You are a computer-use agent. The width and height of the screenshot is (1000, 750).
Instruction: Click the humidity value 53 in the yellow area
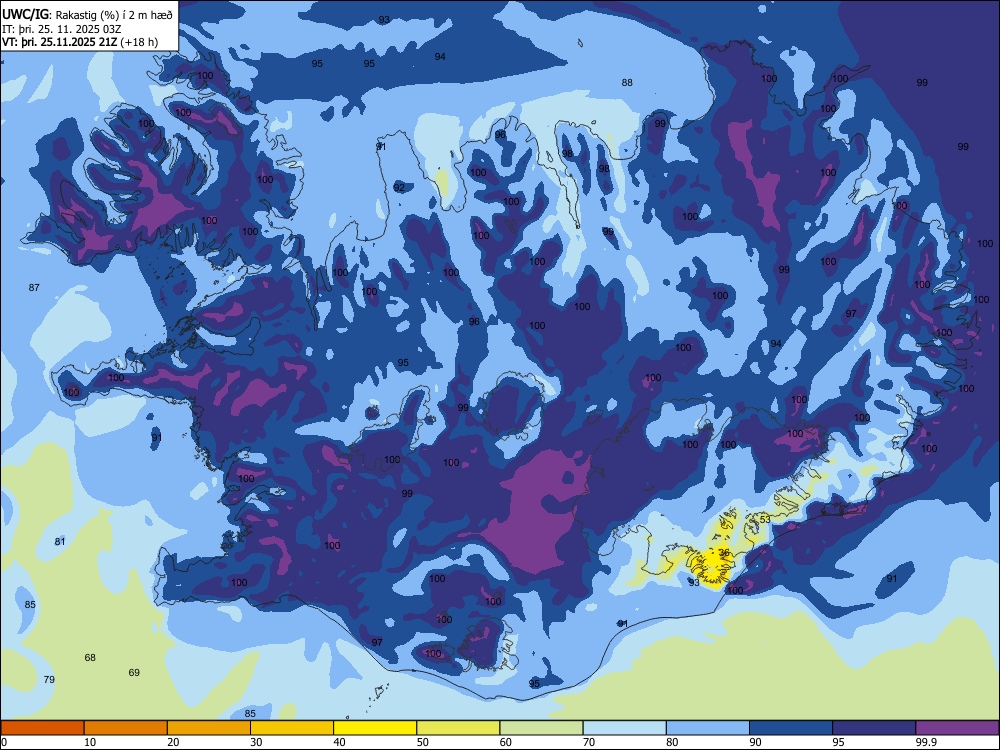click(x=765, y=519)
